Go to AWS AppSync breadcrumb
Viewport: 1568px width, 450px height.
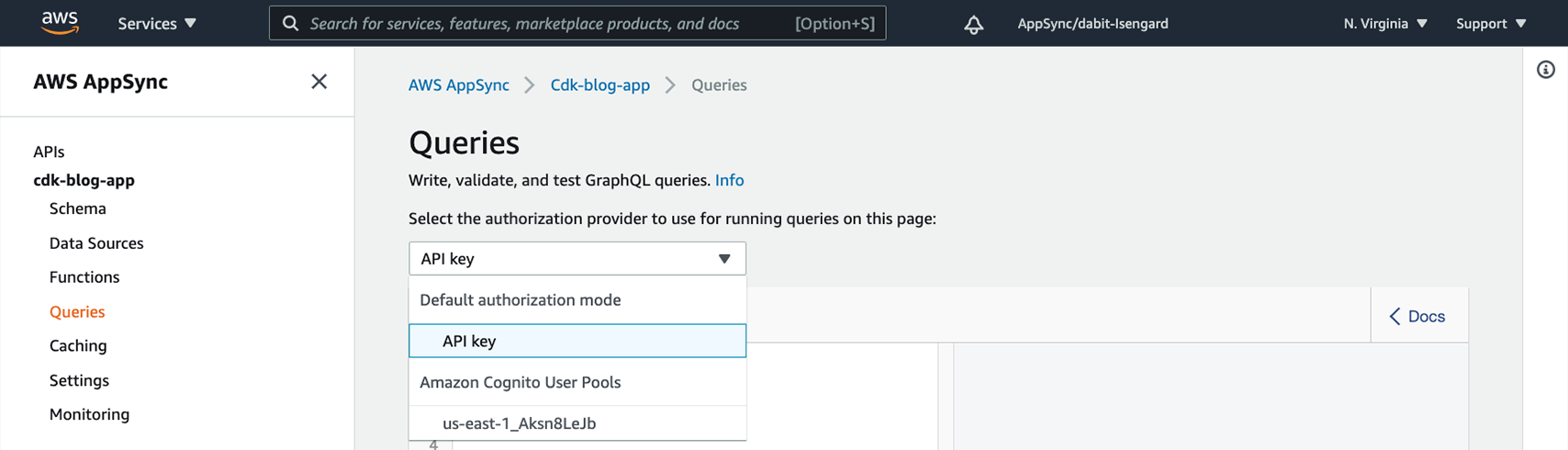[x=458, y=84]
